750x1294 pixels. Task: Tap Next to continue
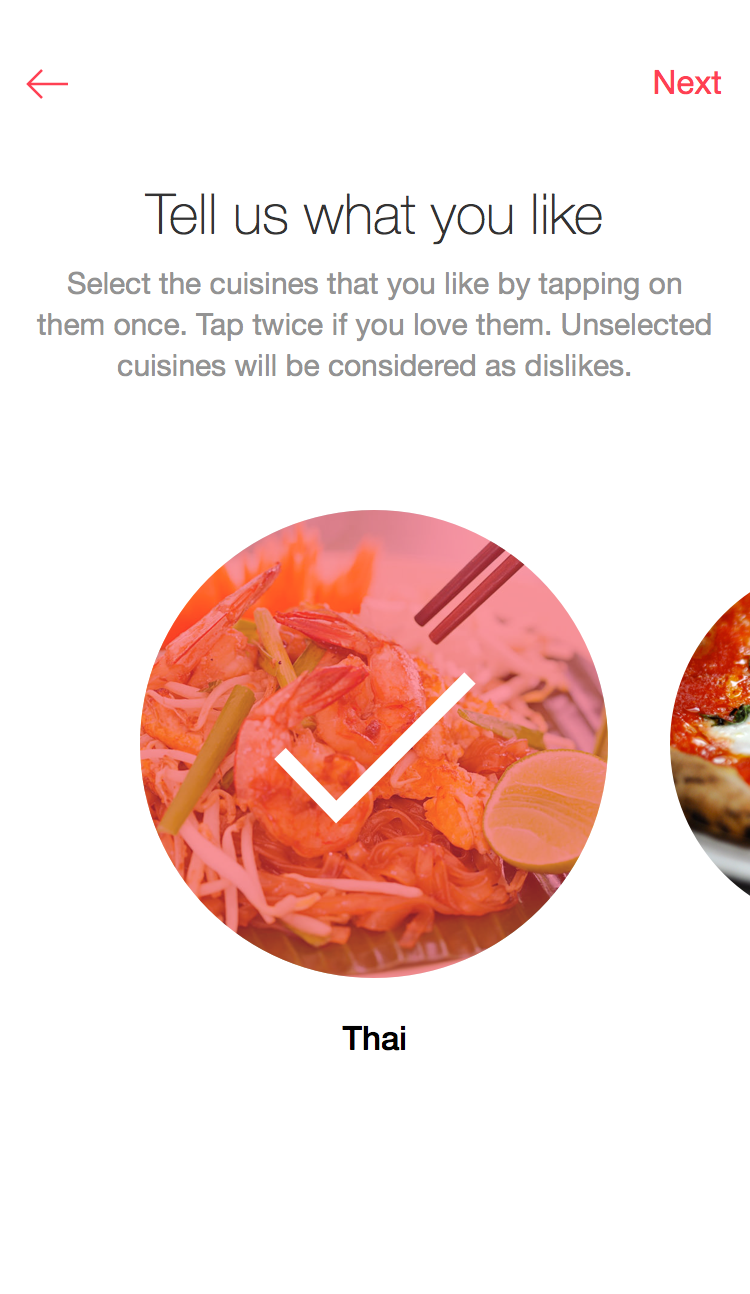pyautogui.click(x=687, y=83)
